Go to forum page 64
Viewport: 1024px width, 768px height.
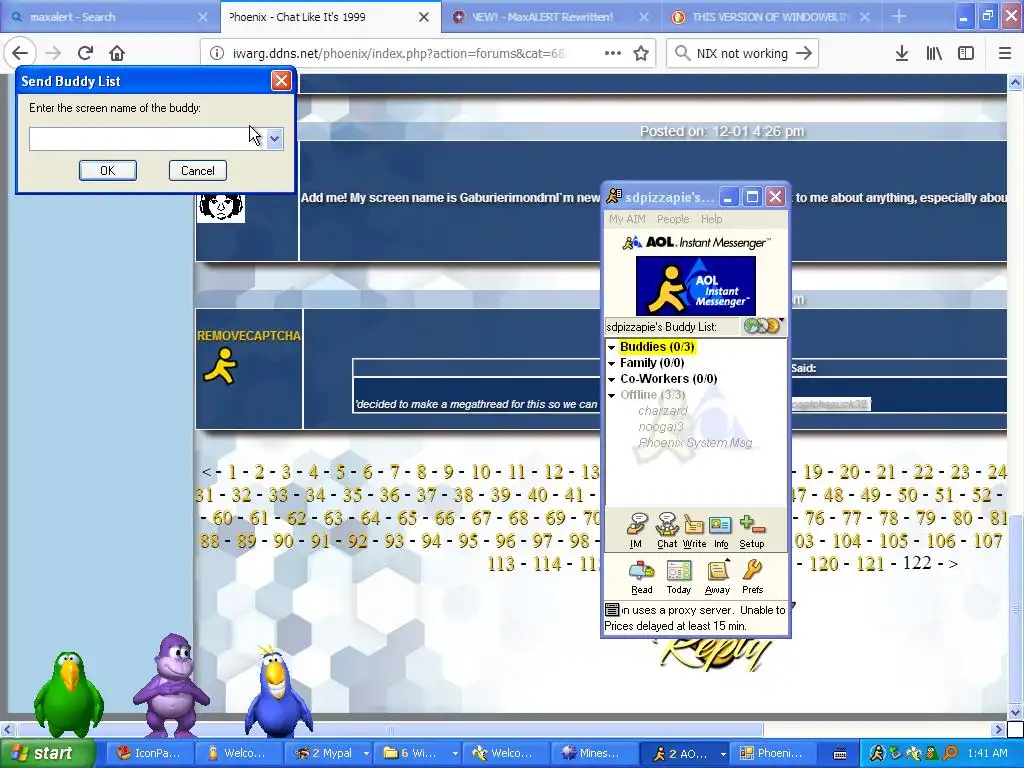[370, 518]
